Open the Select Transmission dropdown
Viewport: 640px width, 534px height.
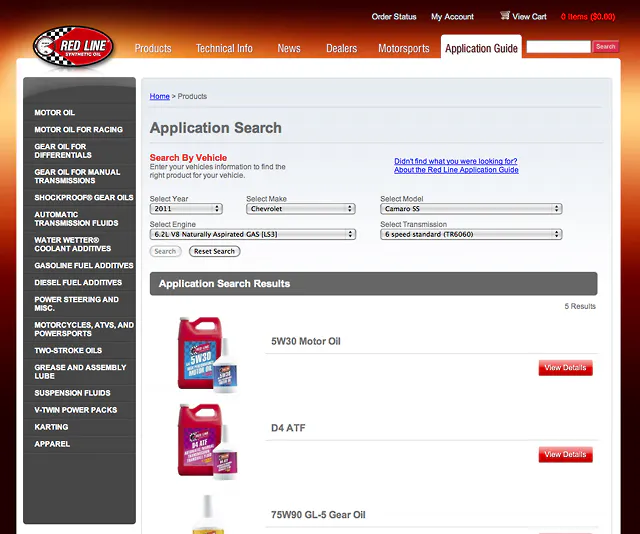(x=470, y=235)
